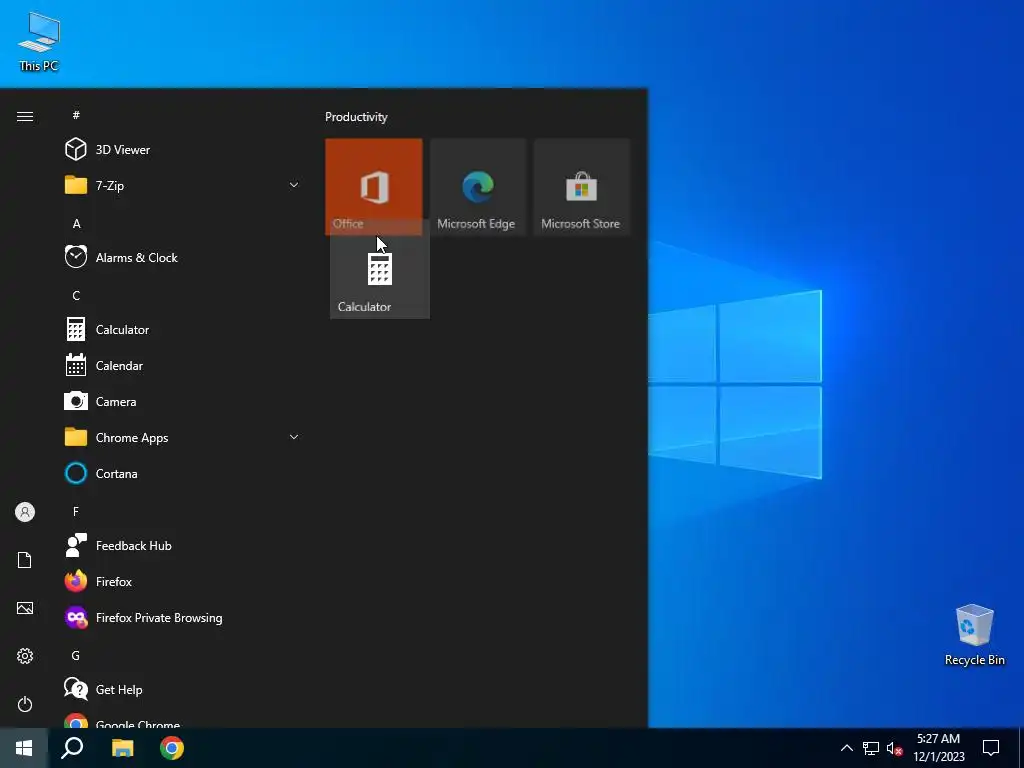Click the Office tile
1024x768 pixels.
(x=374, y=187)
